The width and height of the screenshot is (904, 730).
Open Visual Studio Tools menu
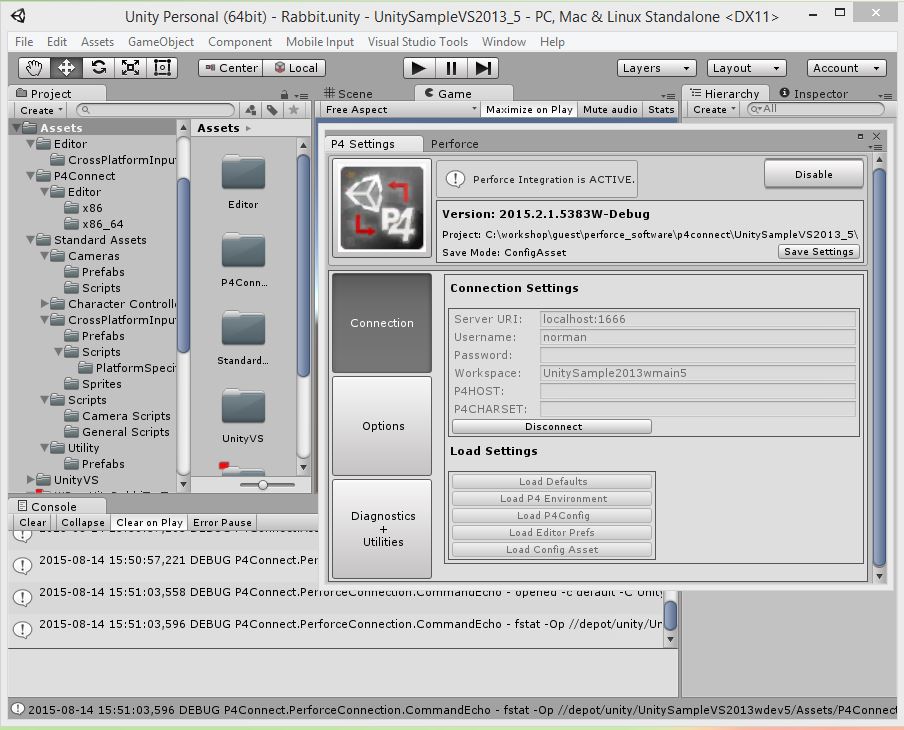point(417,42)
